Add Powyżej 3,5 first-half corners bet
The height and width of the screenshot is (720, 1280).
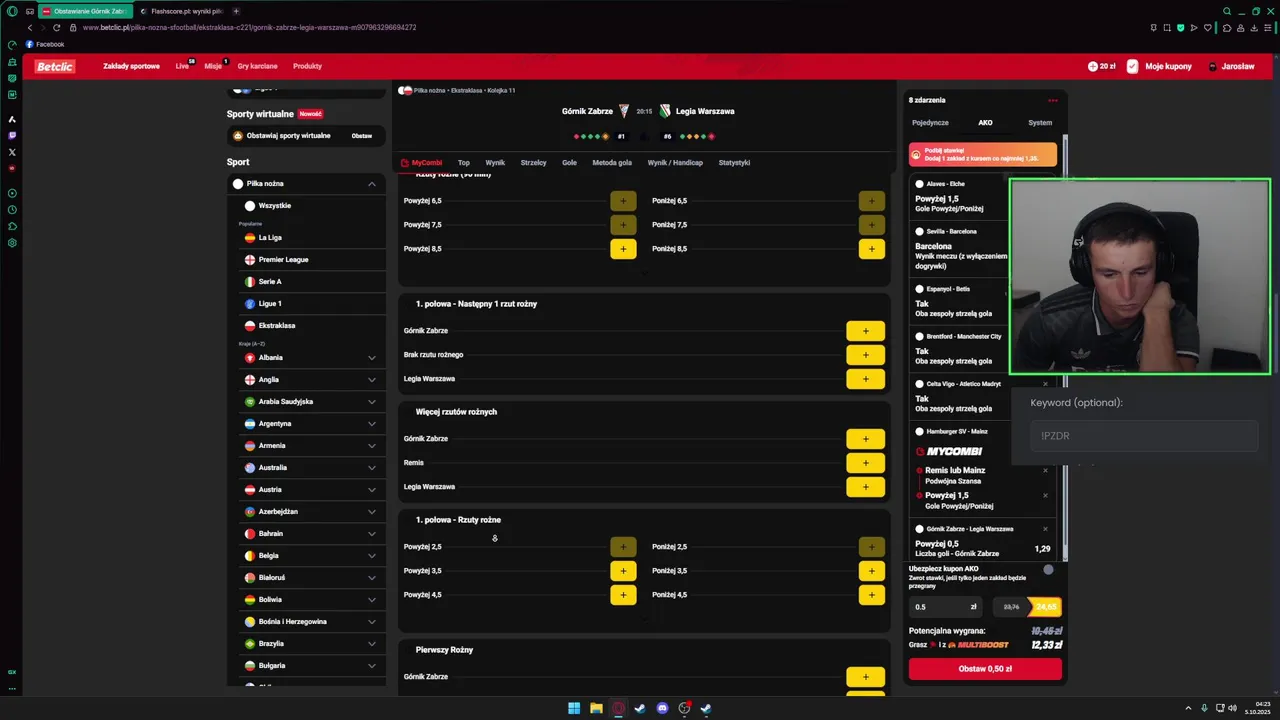tap(623, 571)
